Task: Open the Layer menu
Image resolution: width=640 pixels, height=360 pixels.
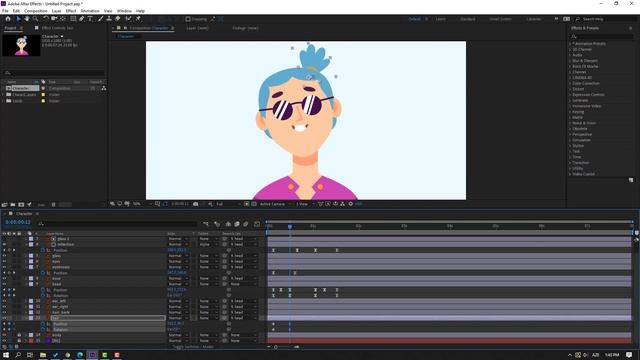Action: click(57, 11)
